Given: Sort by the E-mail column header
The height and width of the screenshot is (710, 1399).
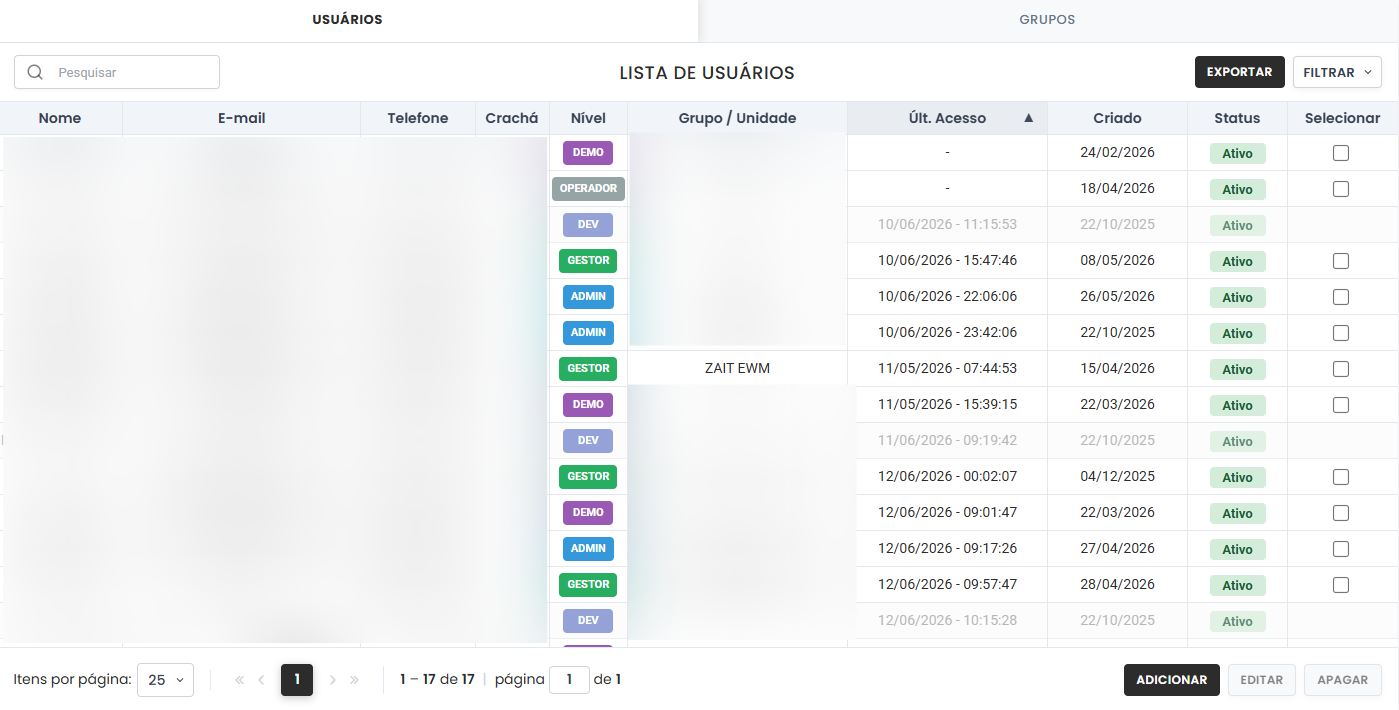Looking at the screenshot, I should coord(242,118).
